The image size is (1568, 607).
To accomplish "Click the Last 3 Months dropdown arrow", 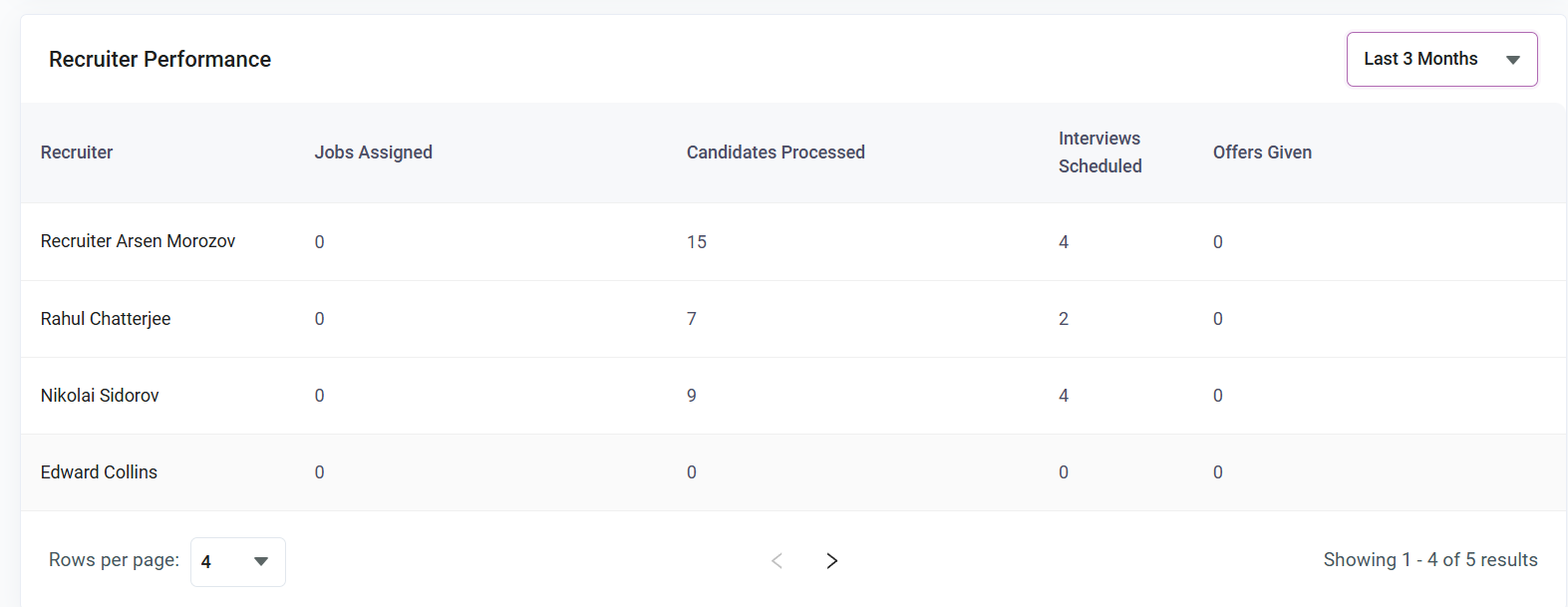I will (1512, 60).
